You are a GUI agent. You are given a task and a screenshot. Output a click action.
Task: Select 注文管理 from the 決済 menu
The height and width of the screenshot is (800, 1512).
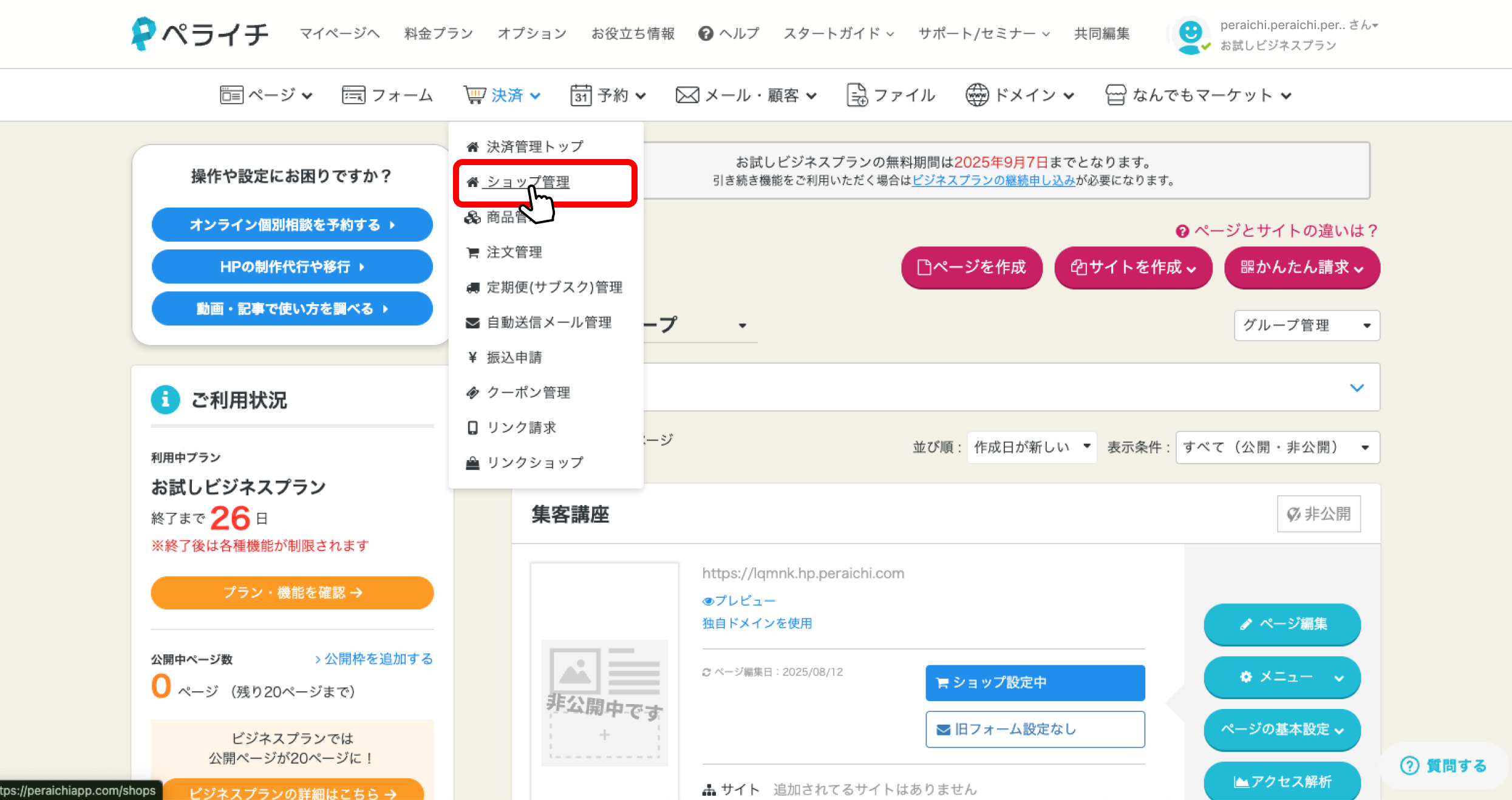click(514, 253)
